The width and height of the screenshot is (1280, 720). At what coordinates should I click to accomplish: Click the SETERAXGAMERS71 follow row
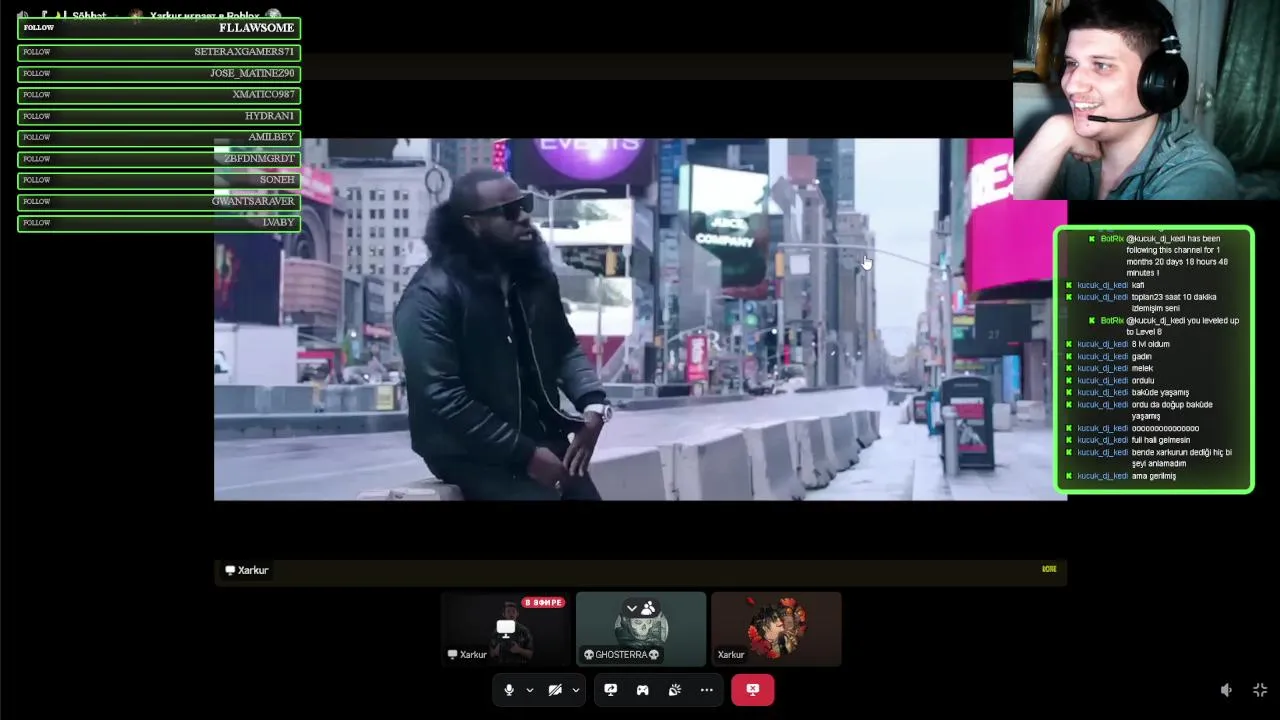159,52
